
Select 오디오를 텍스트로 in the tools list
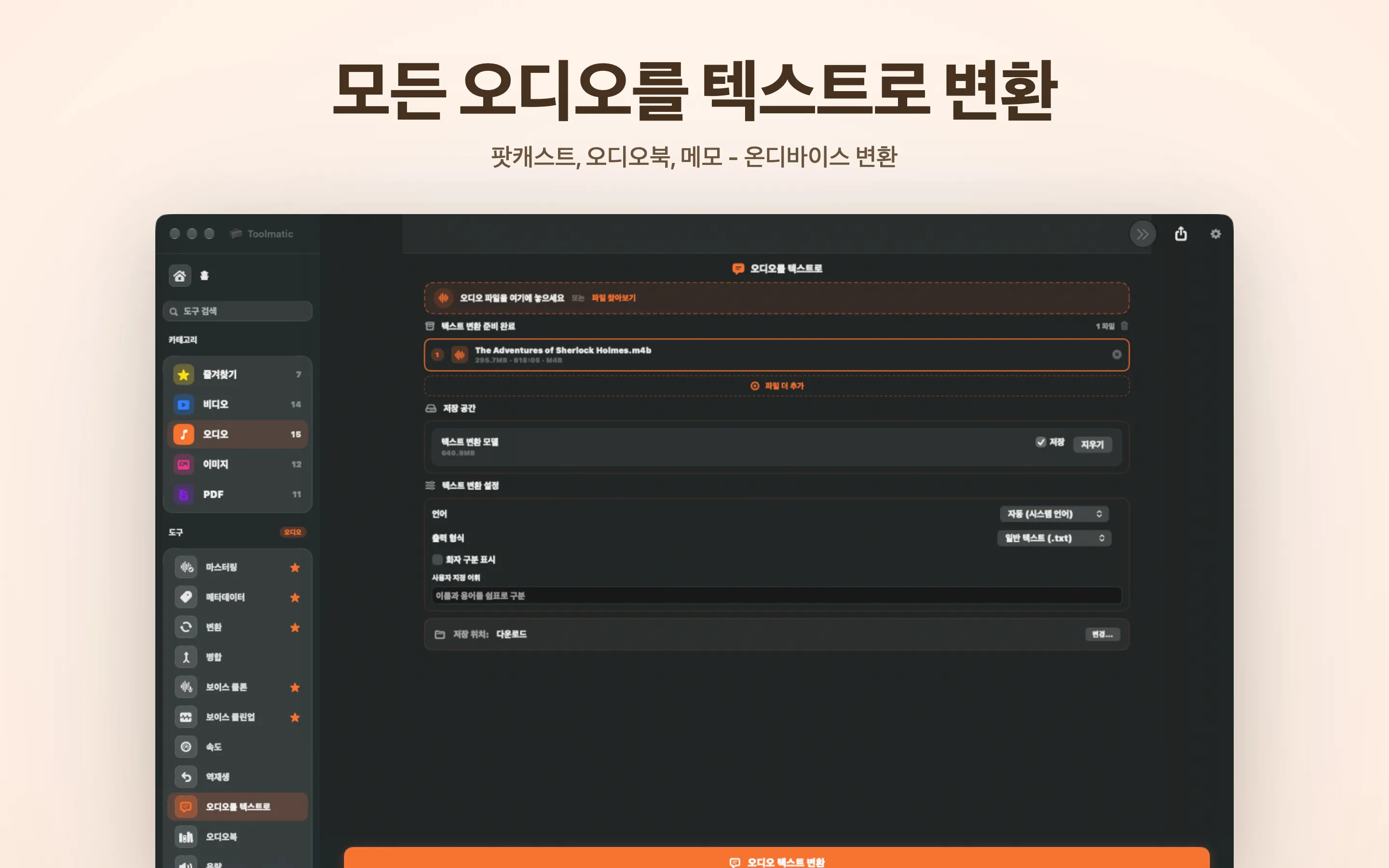[237, 807]
